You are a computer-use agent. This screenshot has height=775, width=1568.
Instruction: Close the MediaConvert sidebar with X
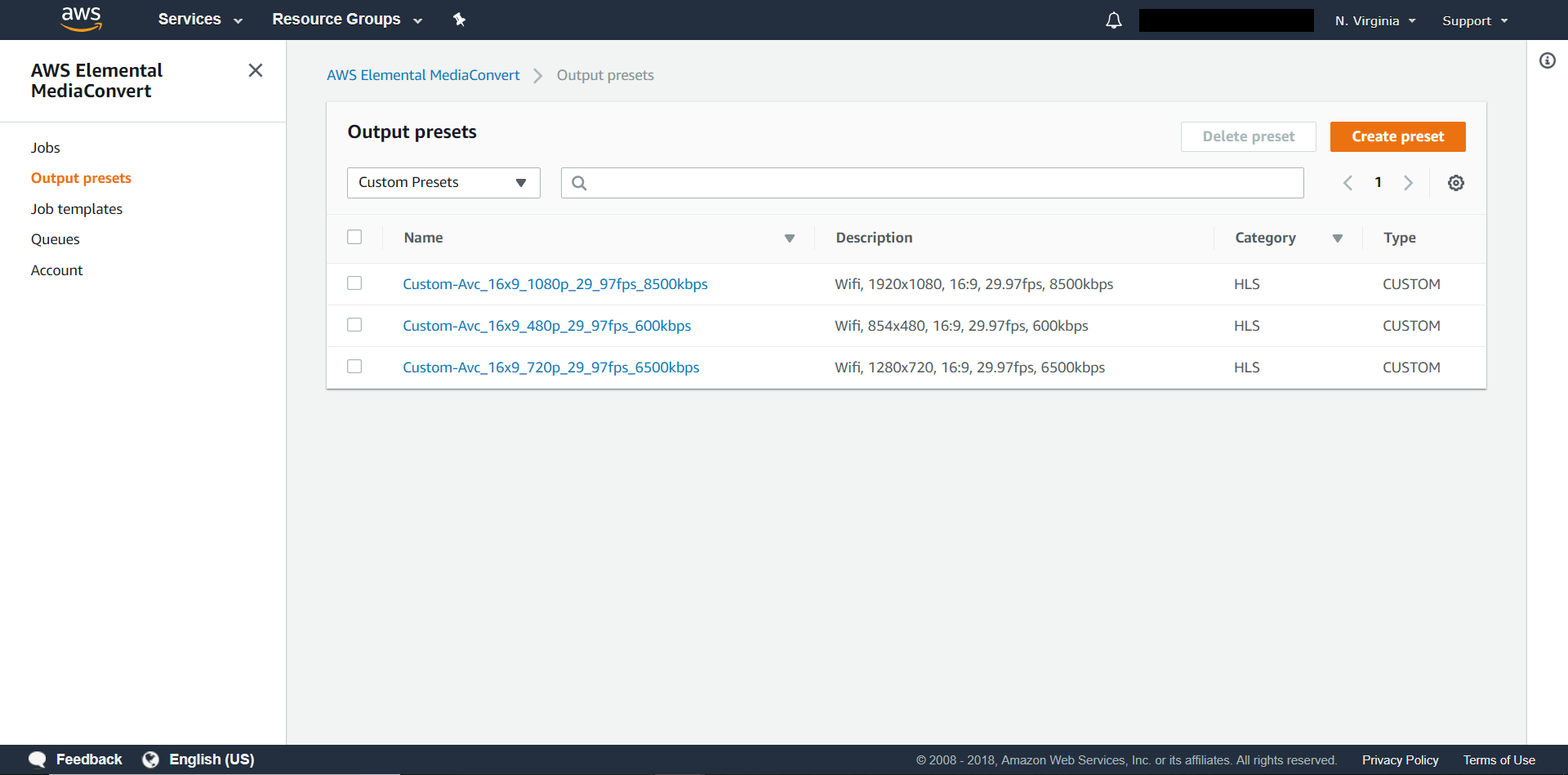pos(256,70)
